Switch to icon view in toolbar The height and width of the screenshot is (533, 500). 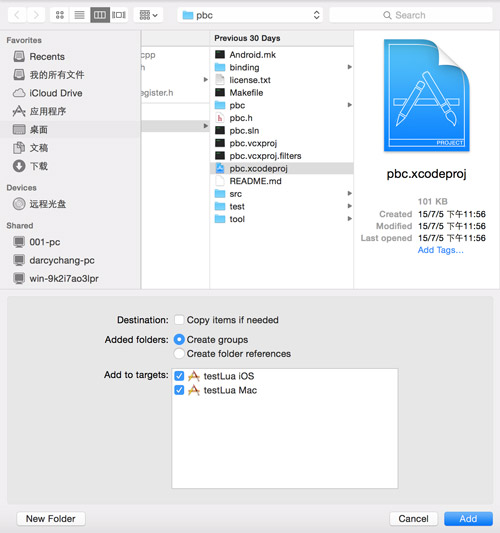(x=60, y=15)
